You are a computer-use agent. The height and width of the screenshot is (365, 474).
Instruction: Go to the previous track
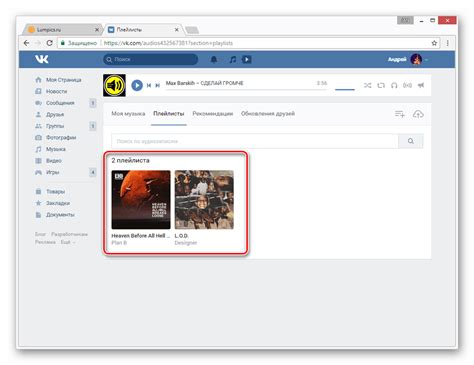[x=149, y=85]
